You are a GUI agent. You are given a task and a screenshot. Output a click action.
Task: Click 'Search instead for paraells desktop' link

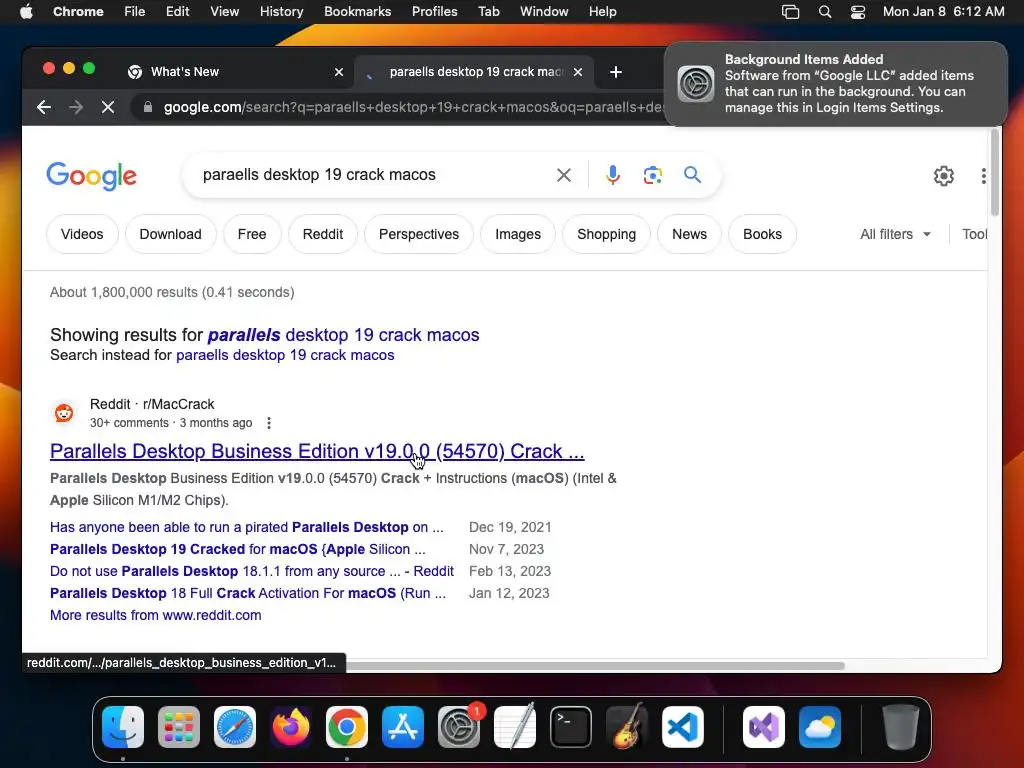click(285, 355)
